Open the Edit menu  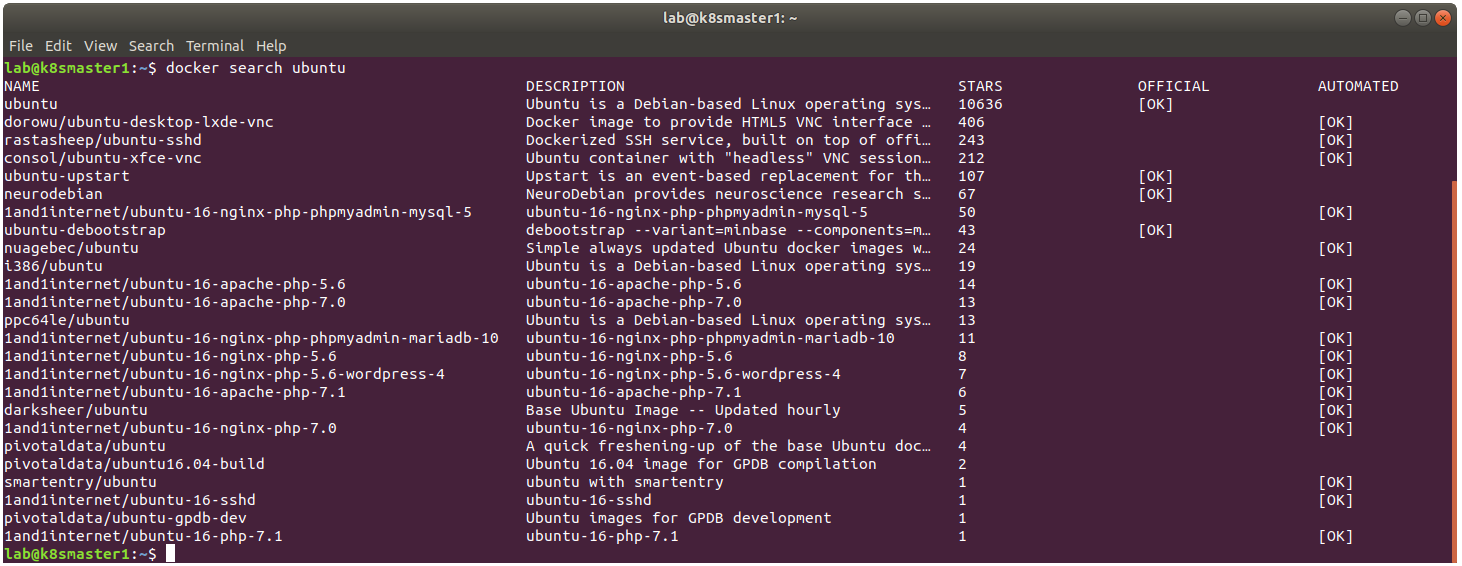pyautogui.click(x=58, y=46)
